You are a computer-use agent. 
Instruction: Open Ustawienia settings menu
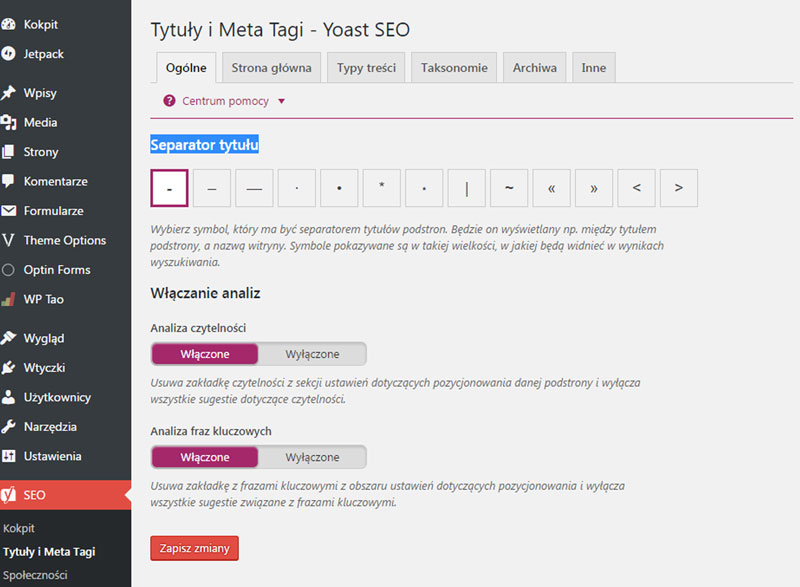click(53, 456)
